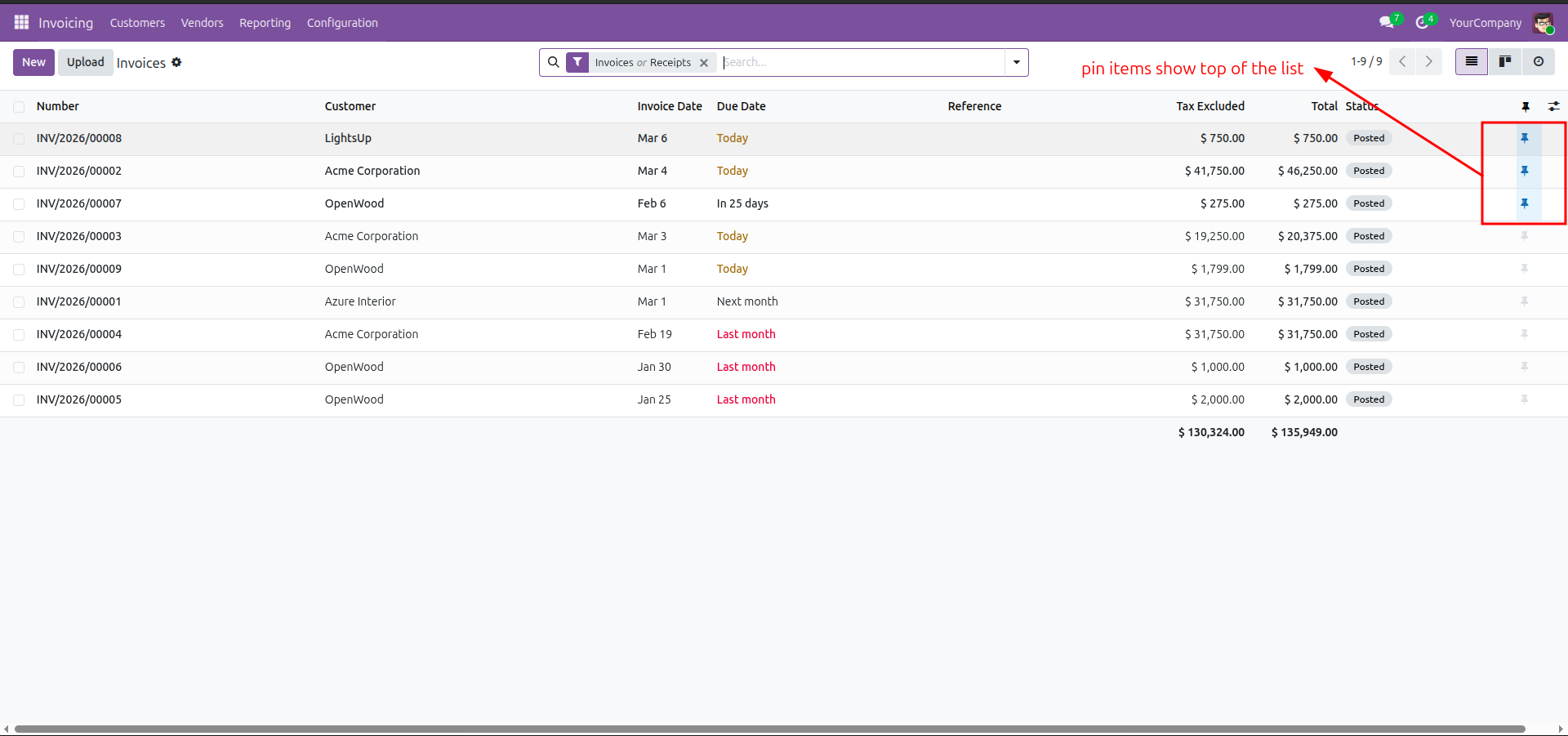Screen dimensions: 1568x736
Task: Check the INV/2026/00005 row checkbox
Action: coord(19,400)
